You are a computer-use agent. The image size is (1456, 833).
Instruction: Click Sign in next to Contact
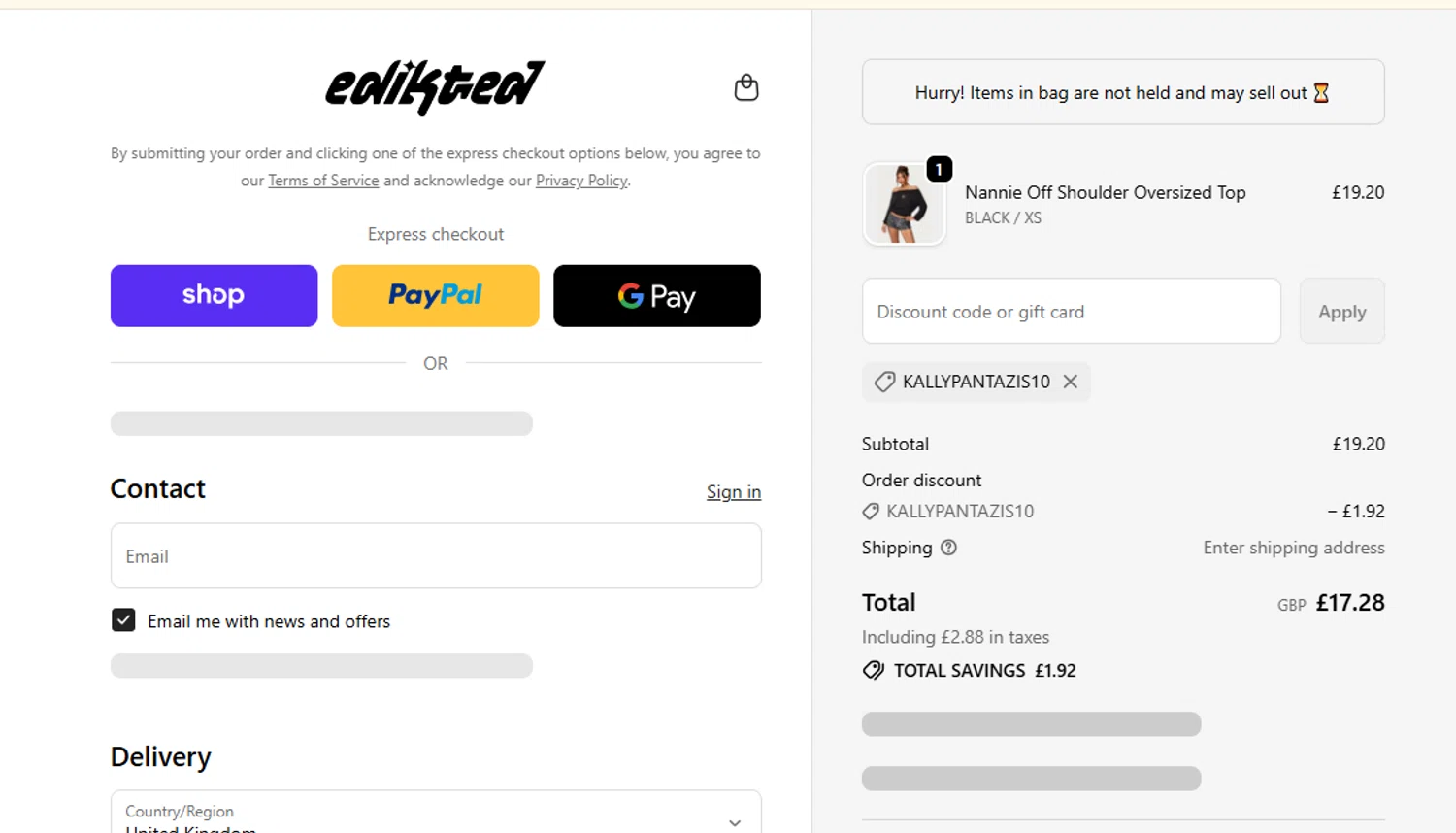pos(733,492)
